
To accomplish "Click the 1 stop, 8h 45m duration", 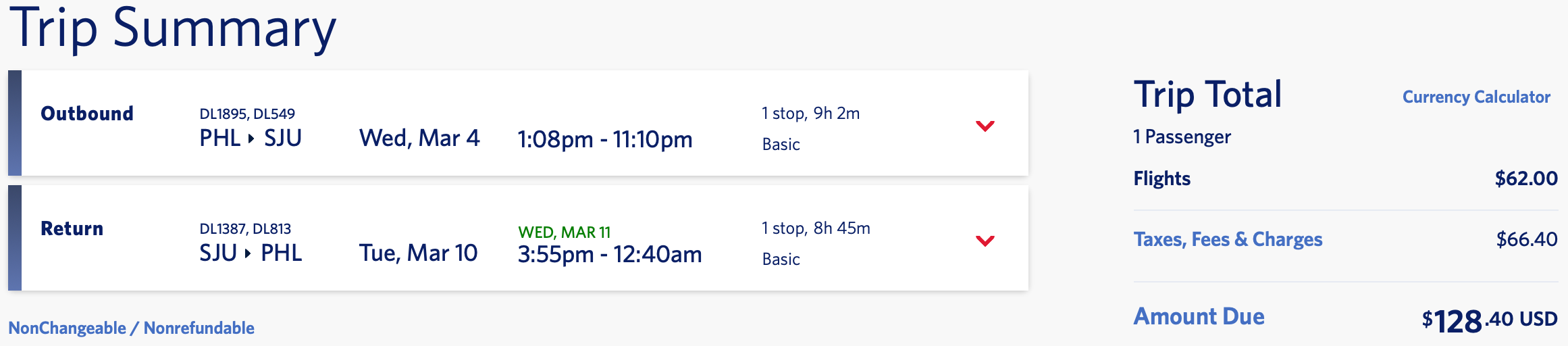I will point(816,228).
